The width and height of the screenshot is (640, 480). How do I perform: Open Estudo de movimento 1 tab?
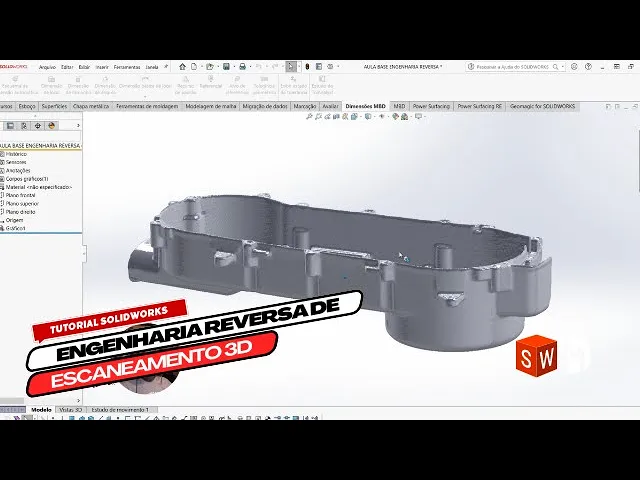[x=120, y=409]
